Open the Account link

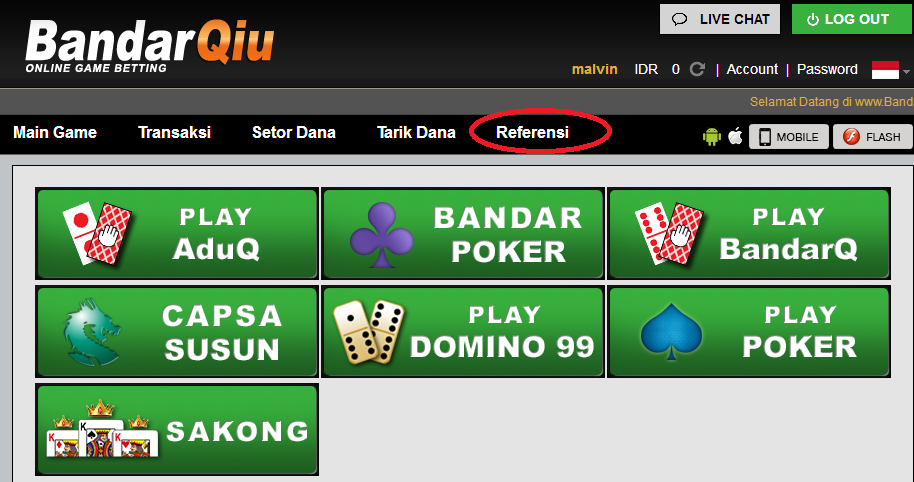coord(752,69)
